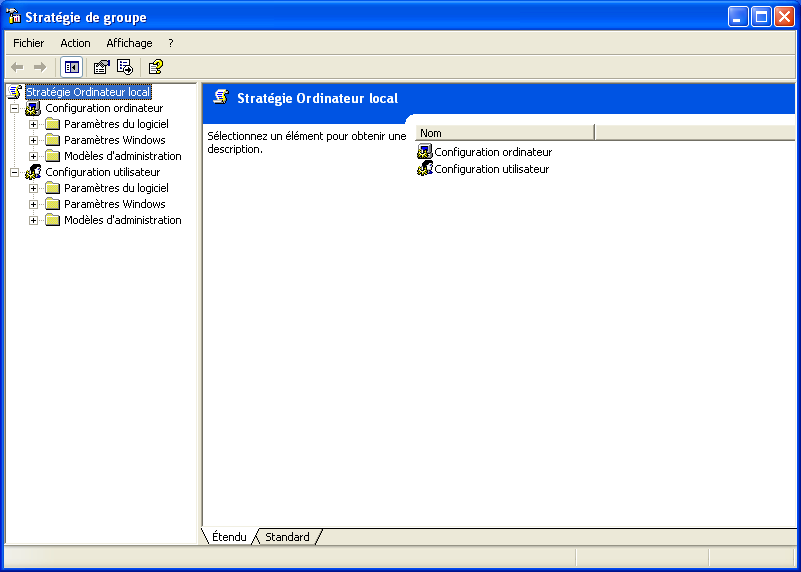Click the Forward arrow toolbar icon

point(40,67)
